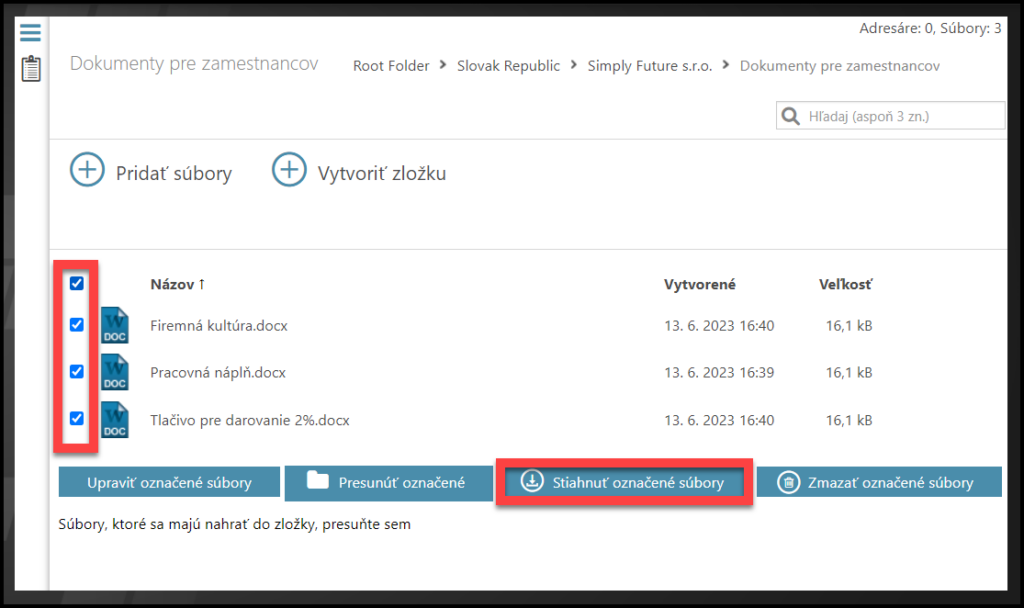Click Zmazať označené súbory button label

pyautogui.click(x=890, y=483)
